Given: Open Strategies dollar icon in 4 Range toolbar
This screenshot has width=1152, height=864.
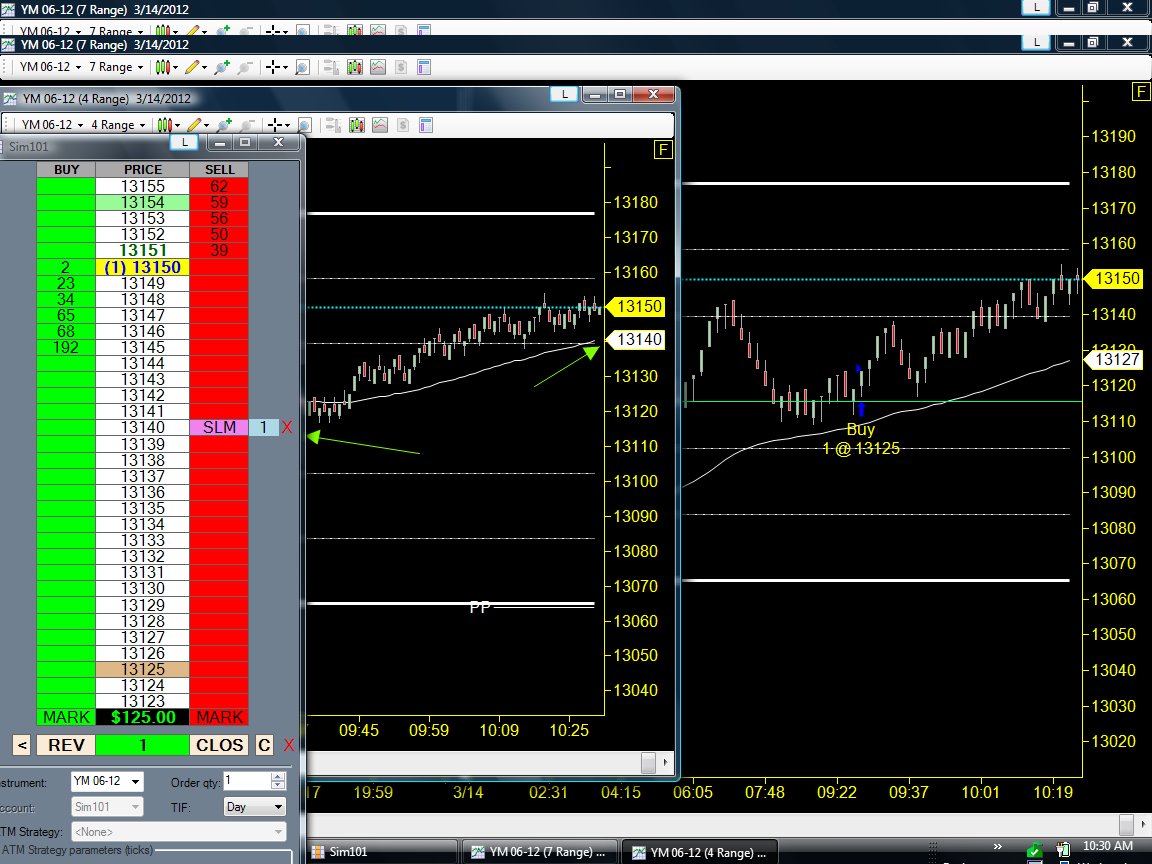Looking at the screenshot, I should (x=403, y=125).
